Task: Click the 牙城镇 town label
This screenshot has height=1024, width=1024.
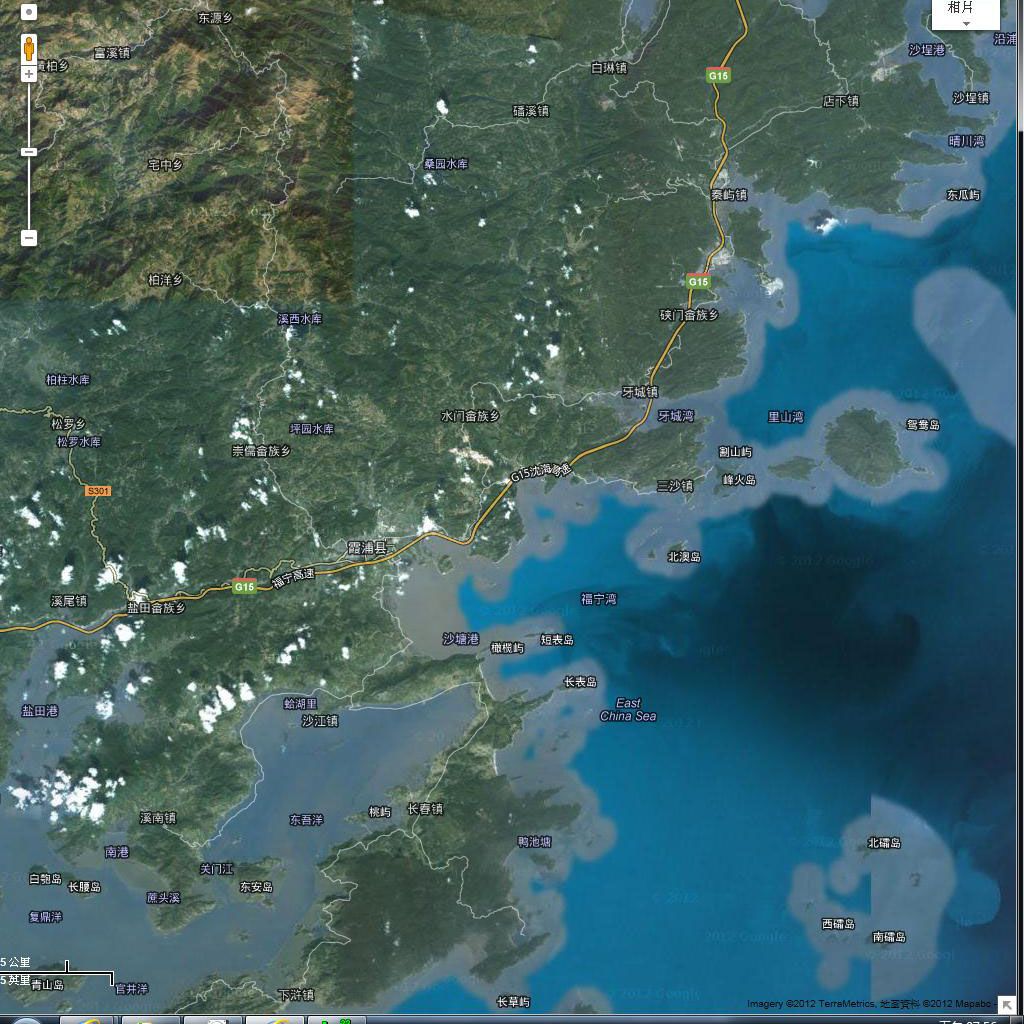Action: coord(640,392)
